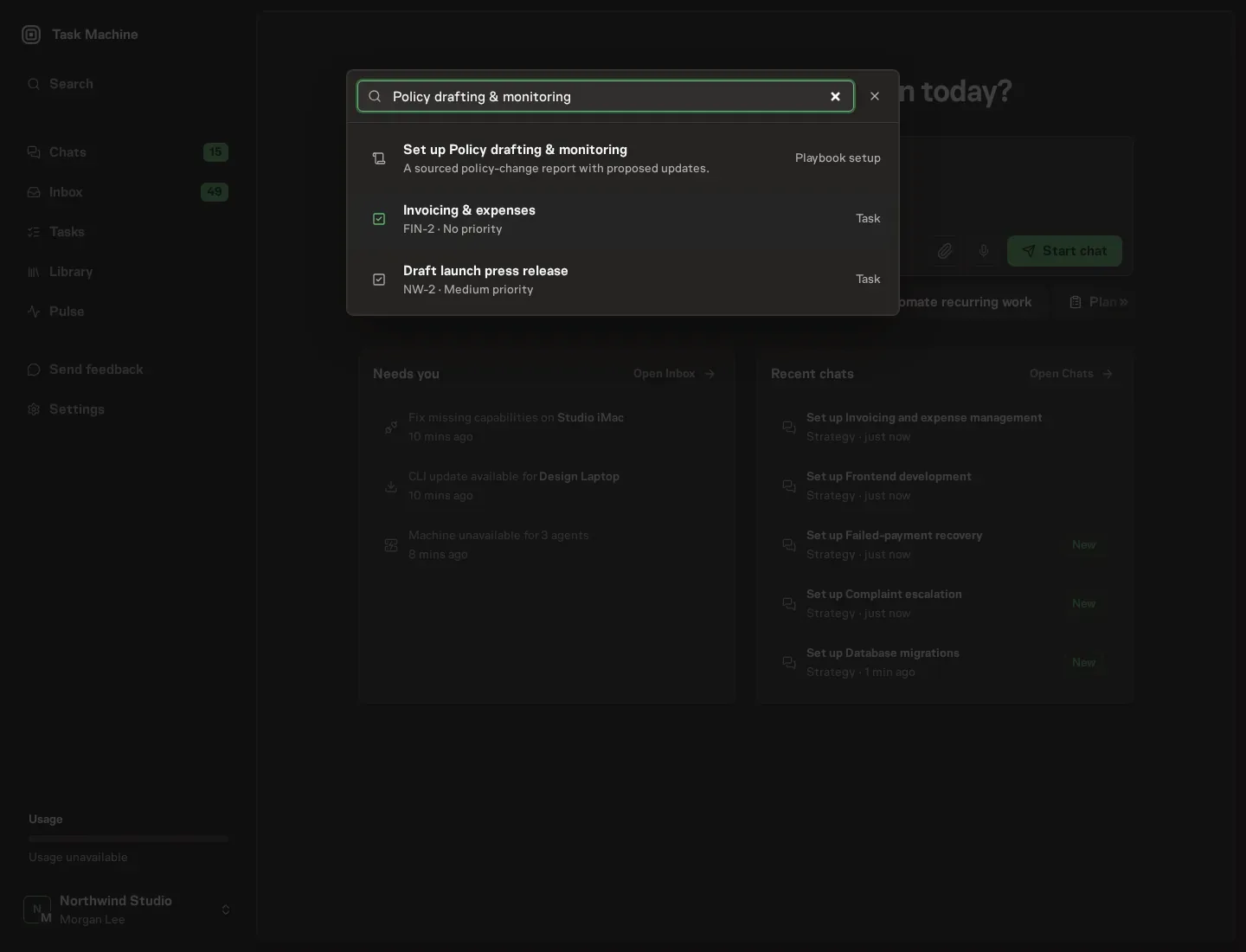The height and width of the screenshot is (952, 1246).
Task: Click Send feedback in the sidebar
Action: coord(128,370)
